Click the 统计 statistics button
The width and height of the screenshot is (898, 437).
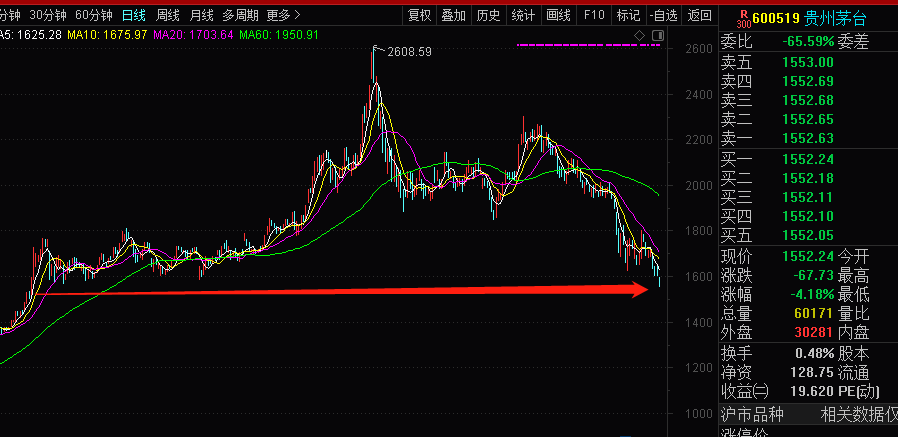(523, 15)
